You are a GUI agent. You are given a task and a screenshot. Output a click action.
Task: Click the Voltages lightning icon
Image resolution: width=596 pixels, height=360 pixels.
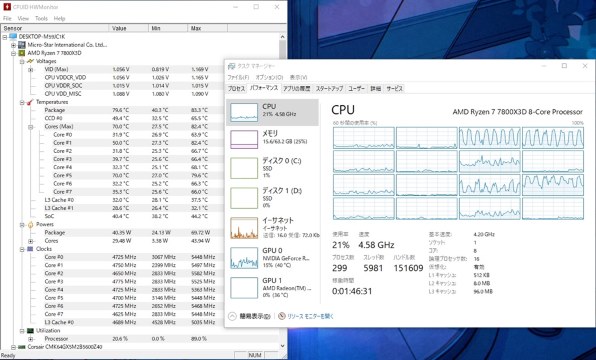pos(30,61)
